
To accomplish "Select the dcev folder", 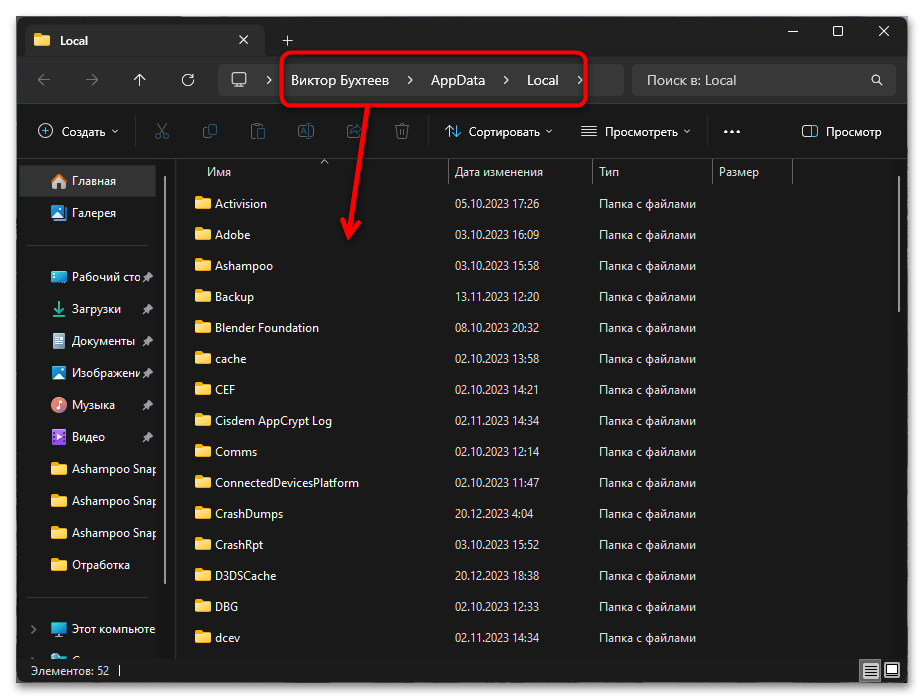I will [217, 638].
